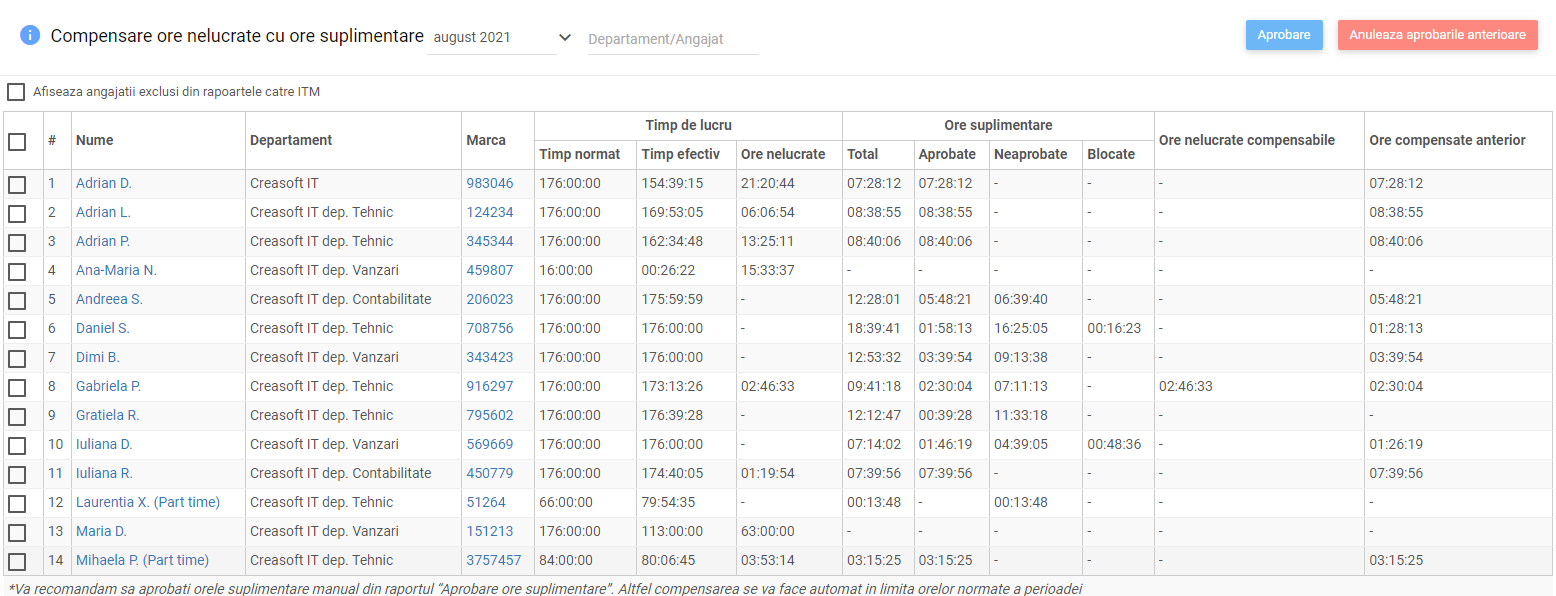1556x596 pixels.
Task: Click Laurentia X. (Part time) name link
Action: click(147, 502)
